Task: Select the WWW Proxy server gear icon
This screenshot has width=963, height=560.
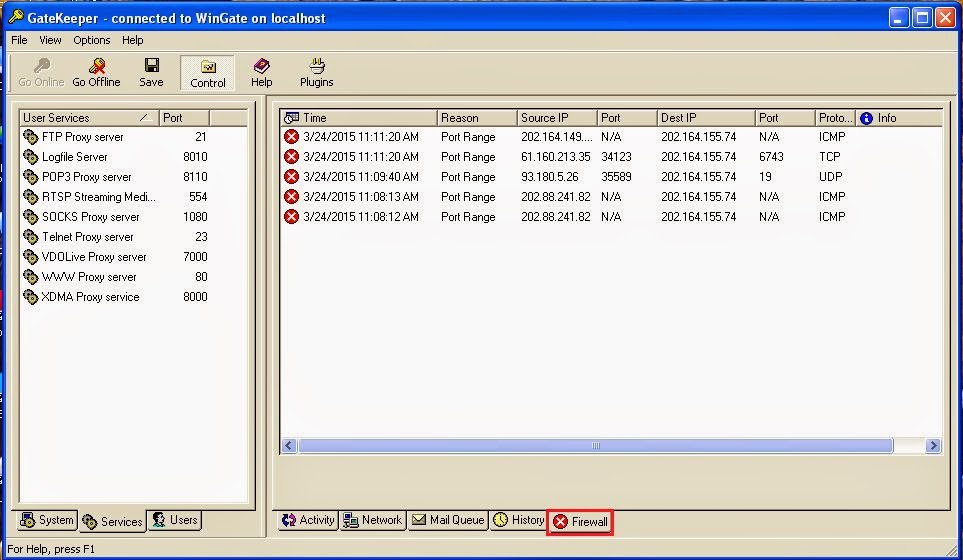Action: tap(31, 277)
